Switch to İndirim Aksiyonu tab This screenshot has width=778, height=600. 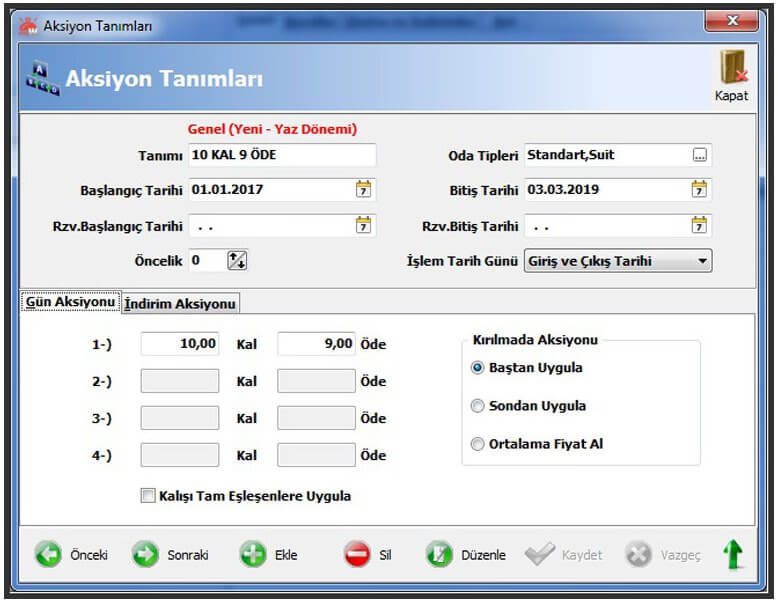(180, 303)
